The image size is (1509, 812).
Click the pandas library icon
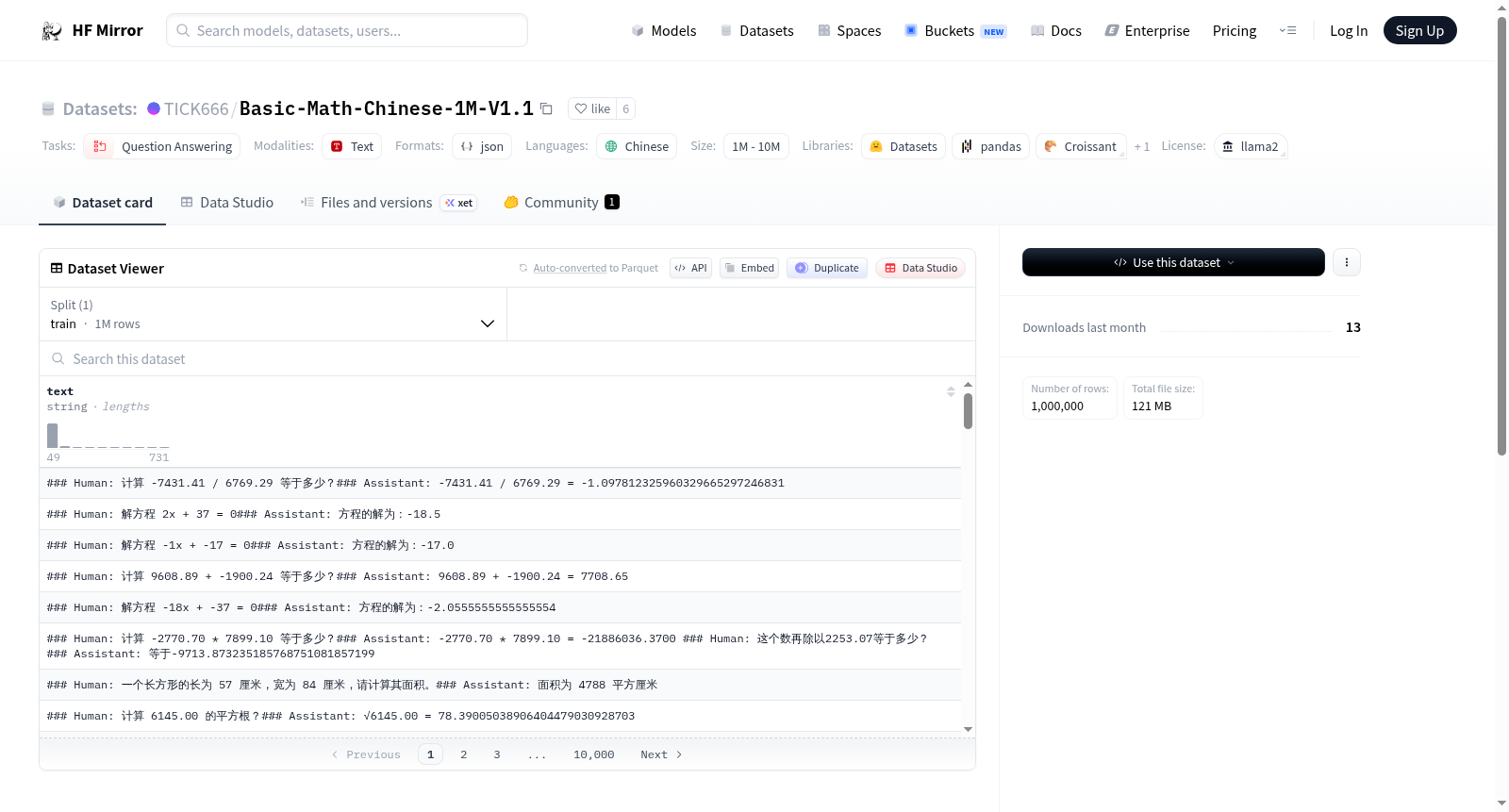[x=967, y=146]
